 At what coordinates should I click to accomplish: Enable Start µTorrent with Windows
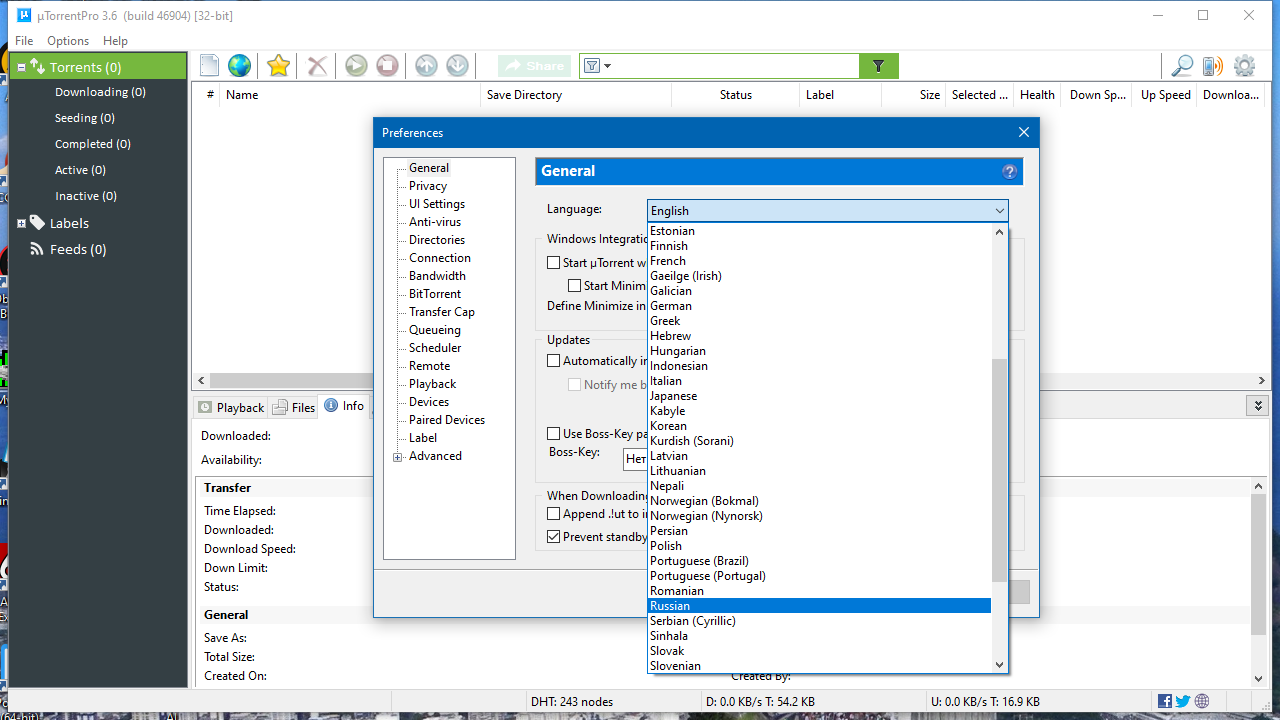(x=554, y=262)
